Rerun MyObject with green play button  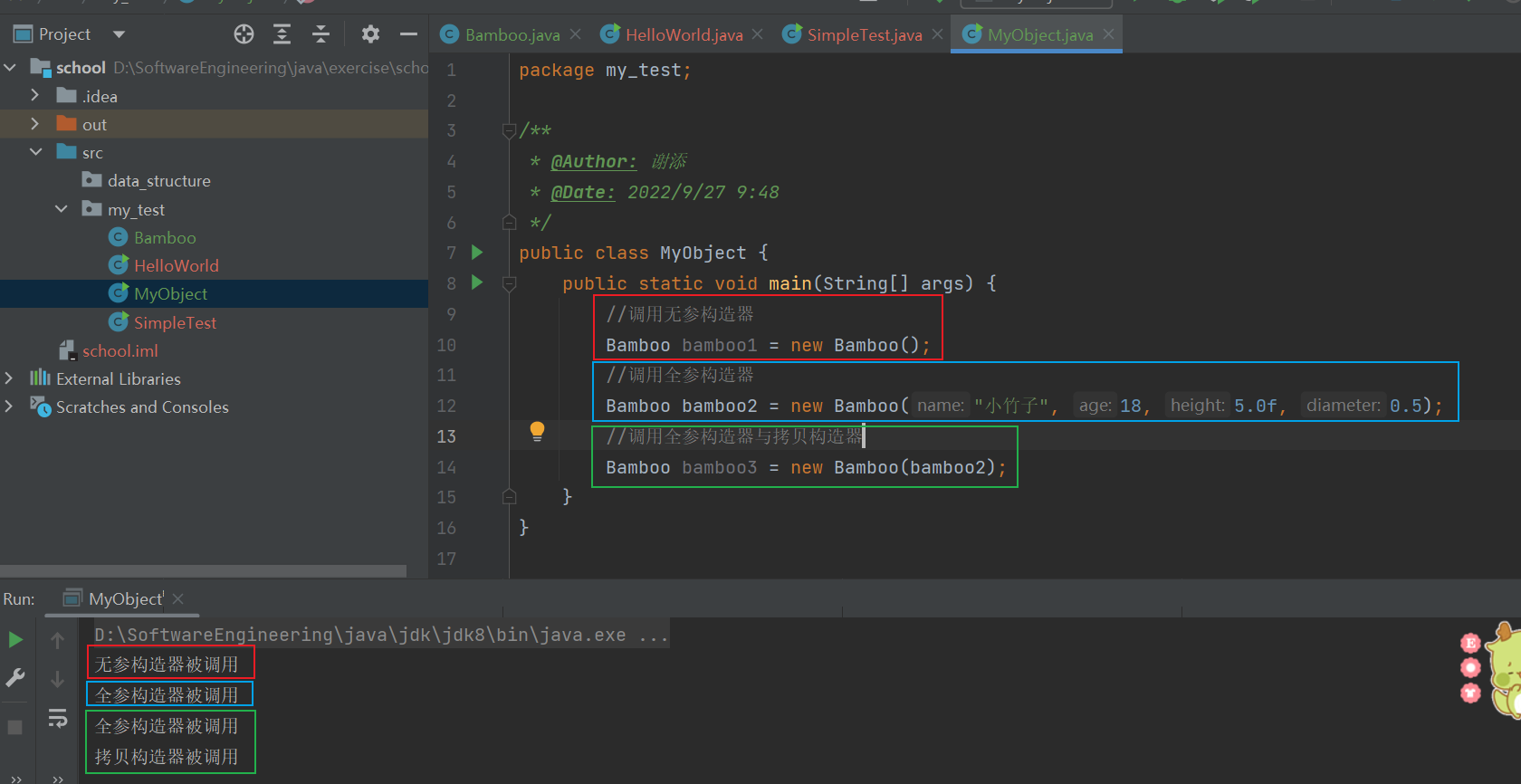pos(15,640)
